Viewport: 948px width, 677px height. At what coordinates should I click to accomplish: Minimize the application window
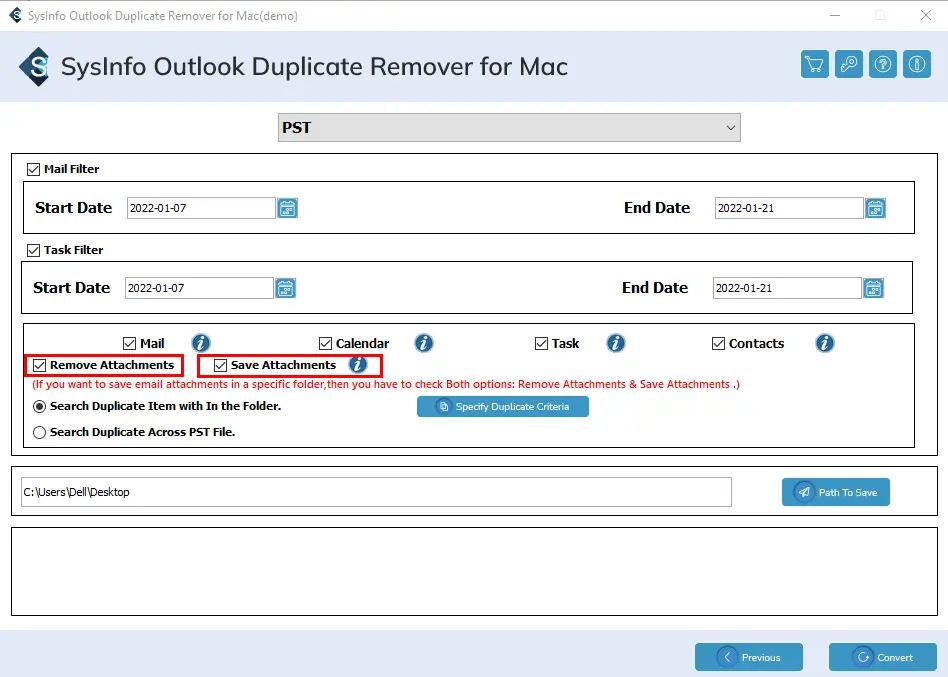835,15
